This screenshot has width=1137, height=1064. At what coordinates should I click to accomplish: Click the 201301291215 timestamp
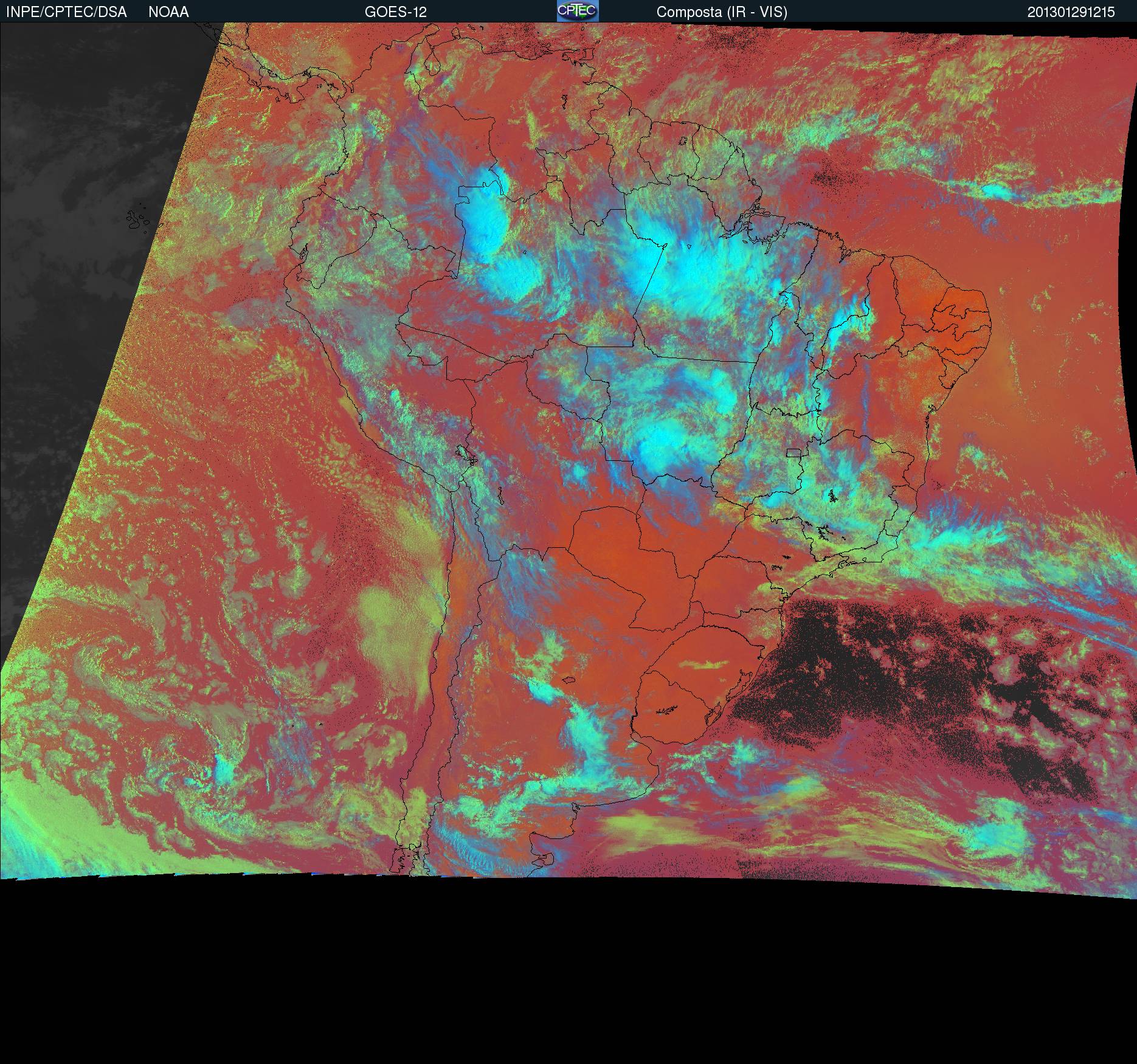coord(1071,12)
